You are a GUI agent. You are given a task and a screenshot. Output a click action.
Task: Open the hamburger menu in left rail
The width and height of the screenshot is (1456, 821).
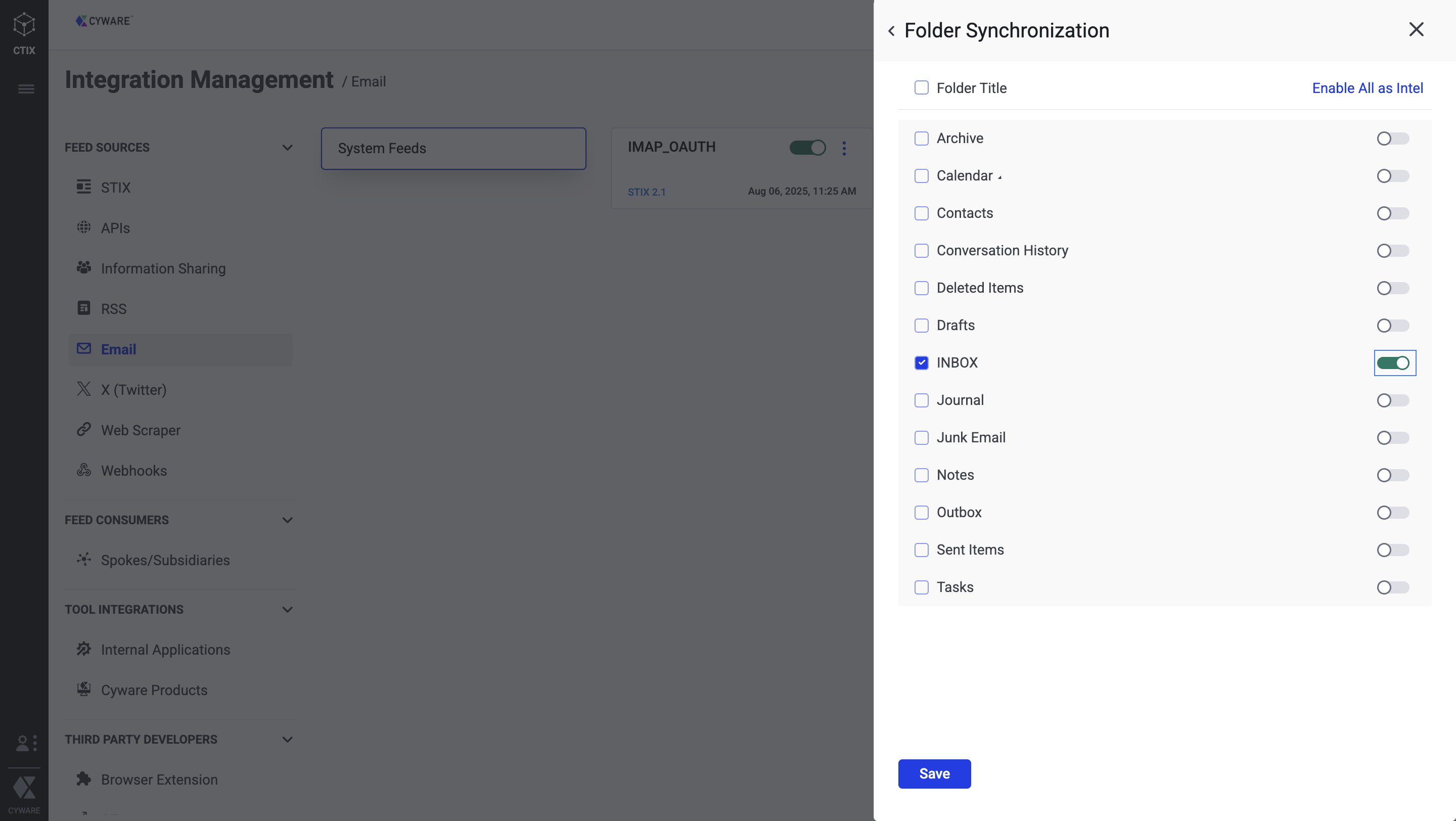tap(26, 88)
